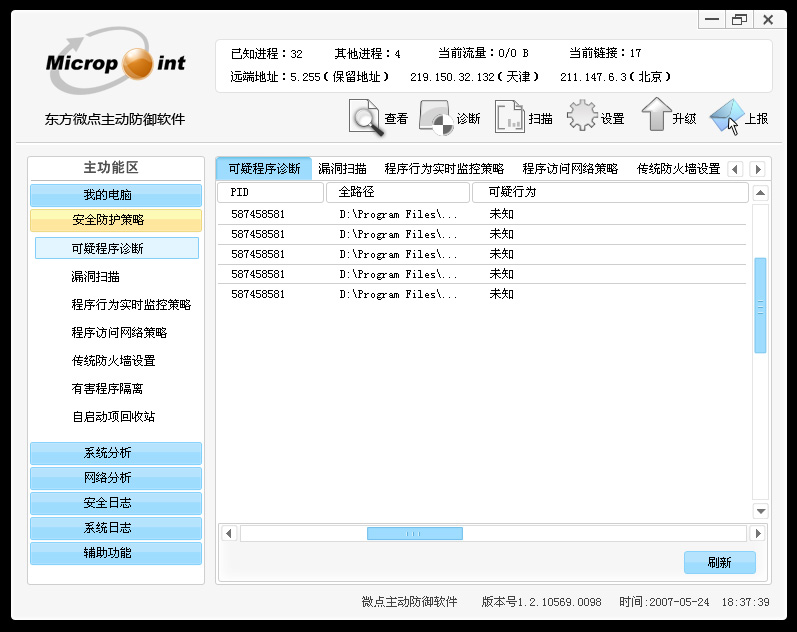Expand the 系统分析 section

[115, 453]
